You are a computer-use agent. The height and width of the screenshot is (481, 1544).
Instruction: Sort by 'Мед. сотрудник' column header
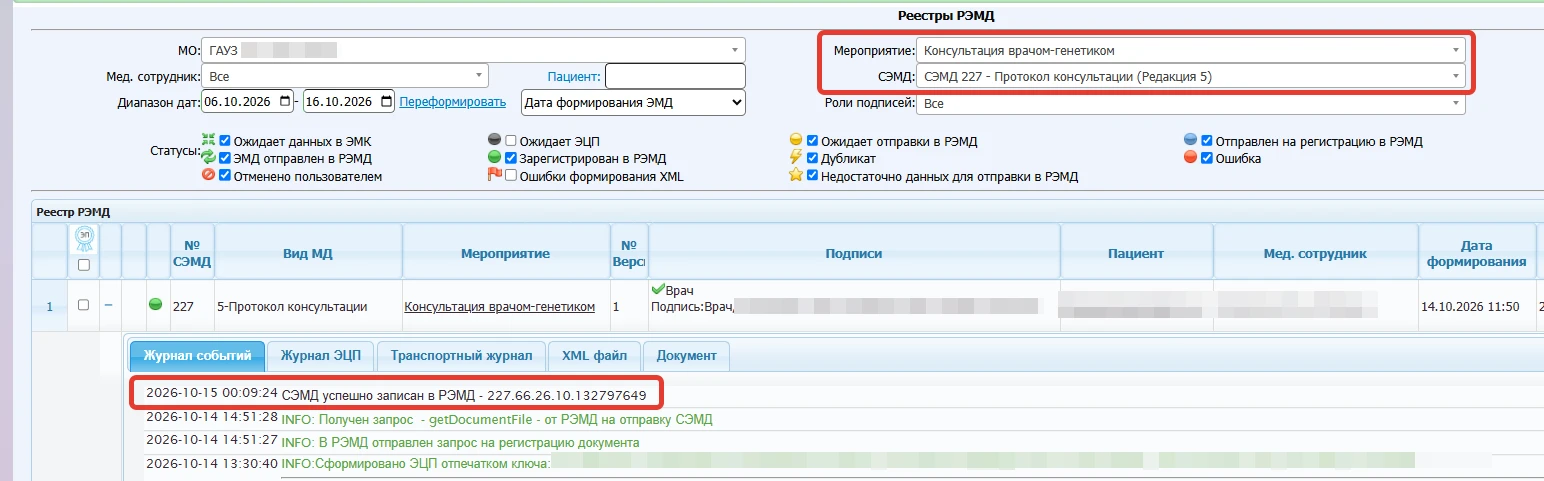[1315, 253]
